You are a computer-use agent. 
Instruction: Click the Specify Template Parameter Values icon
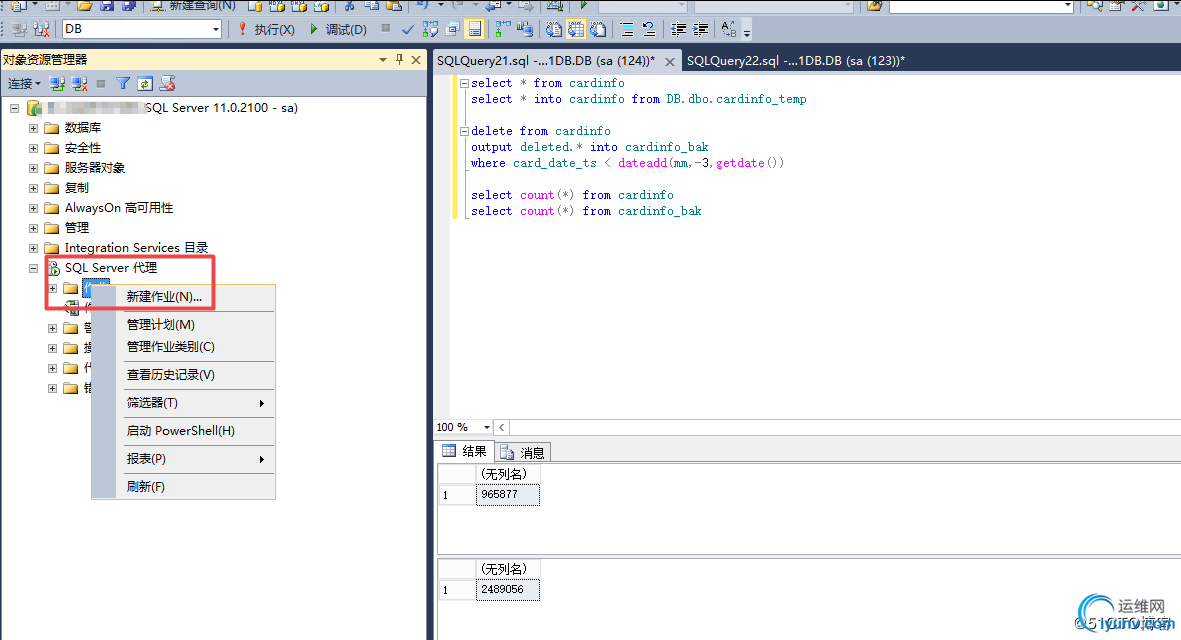click(x=728, y=29)
